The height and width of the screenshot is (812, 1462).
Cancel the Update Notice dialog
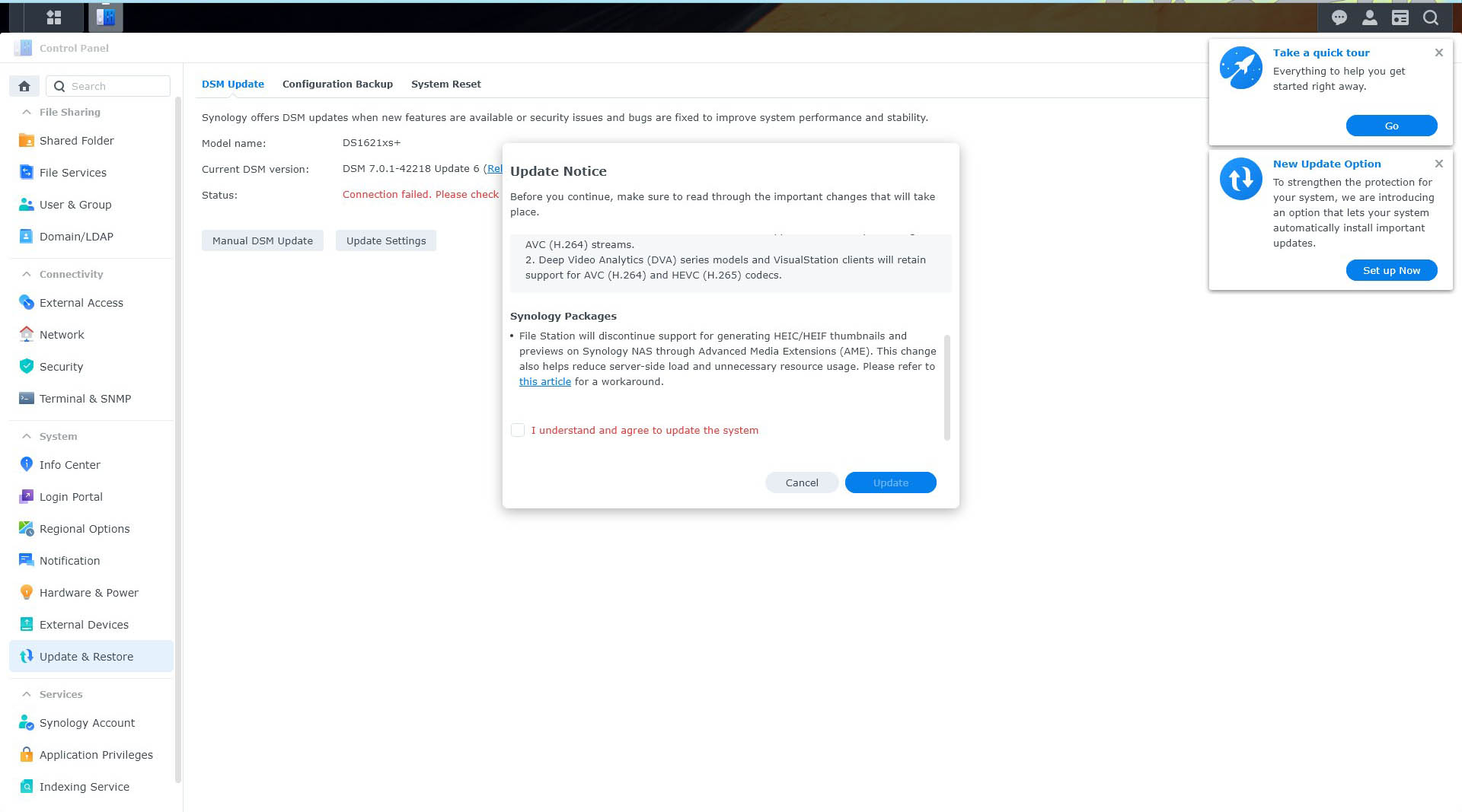[802, 482]
